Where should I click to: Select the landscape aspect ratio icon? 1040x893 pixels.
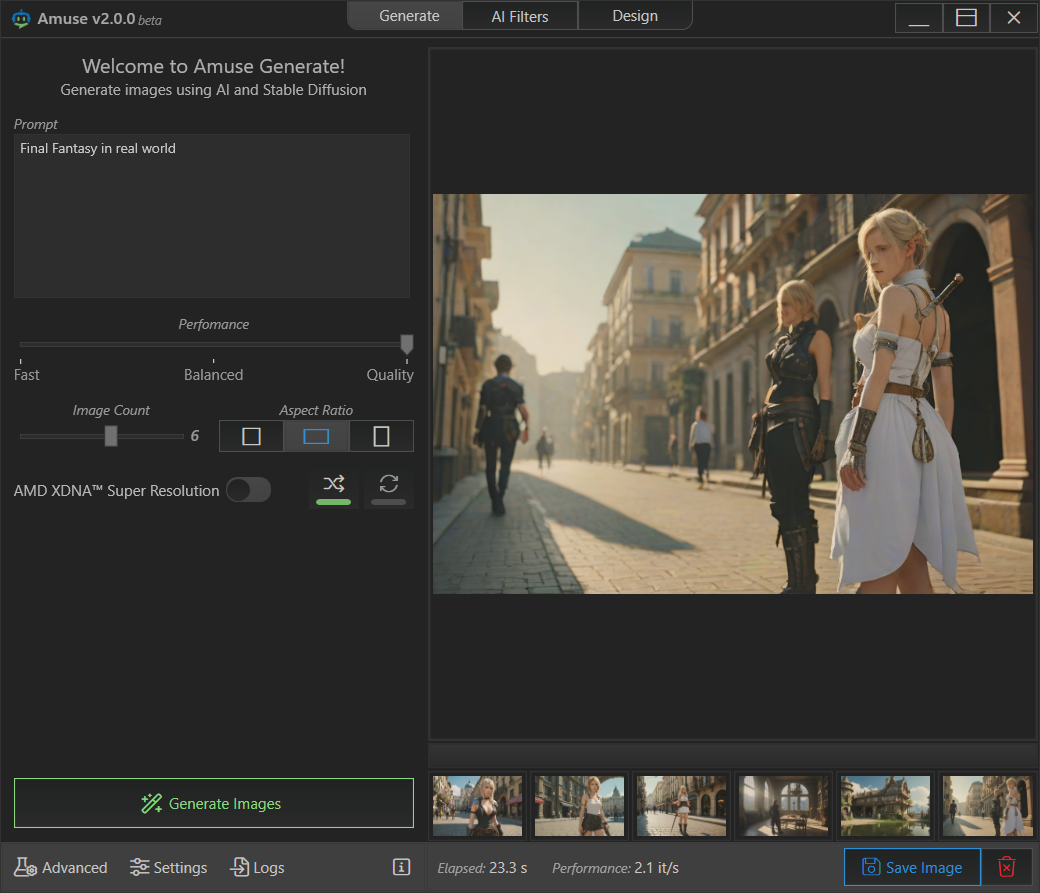(316, 436)
